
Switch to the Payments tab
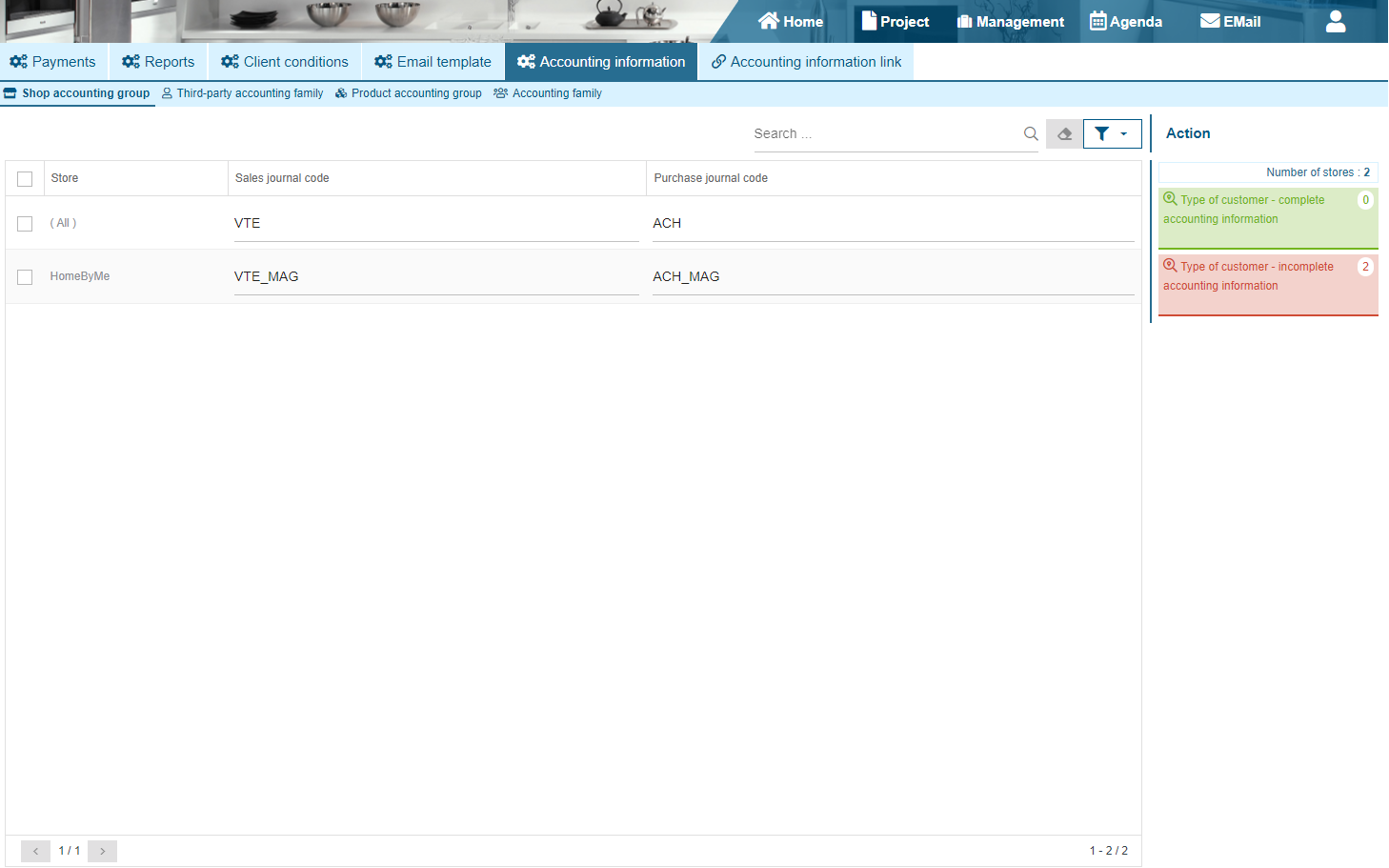click(53, 62)
